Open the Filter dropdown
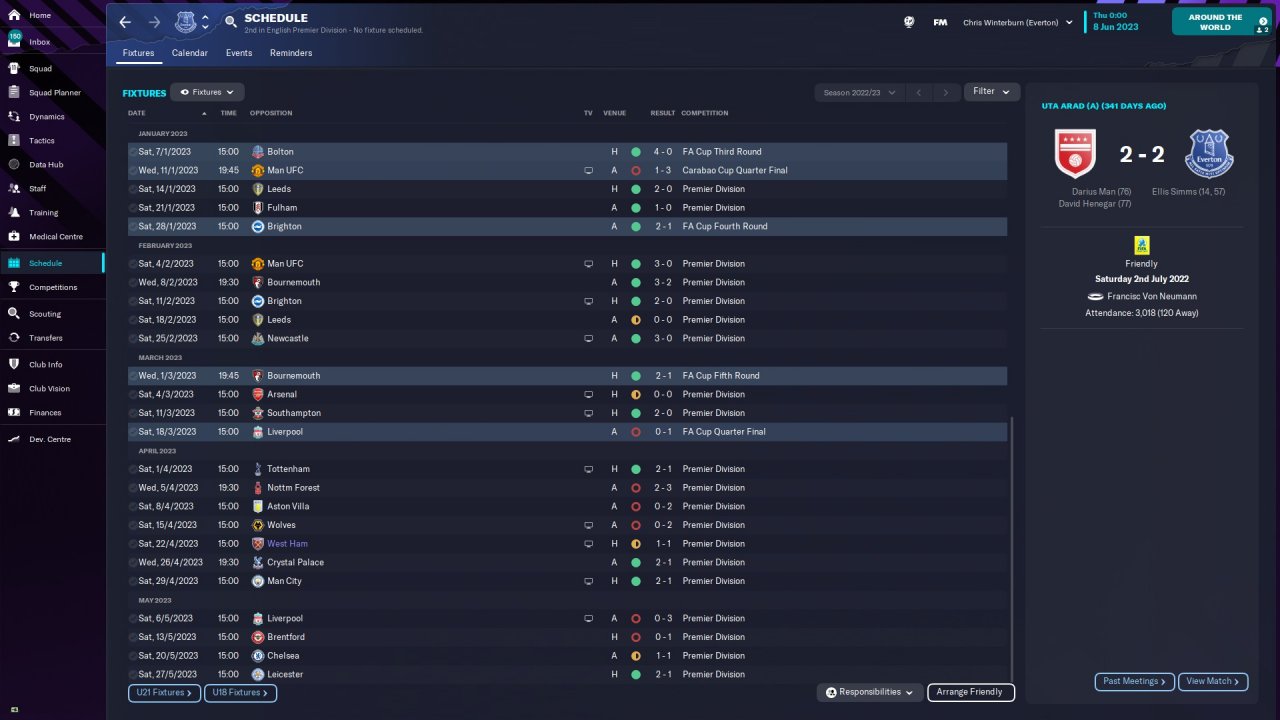The image size is (1280, 720). coord(992,92)
